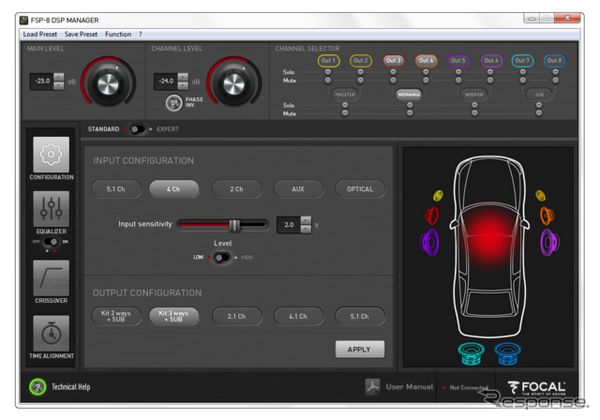This screenshot has height=420, width=600.
Task: Decrease input sensitivity voltage stepper
Action: pyautogui.click(x=306, y=229)
